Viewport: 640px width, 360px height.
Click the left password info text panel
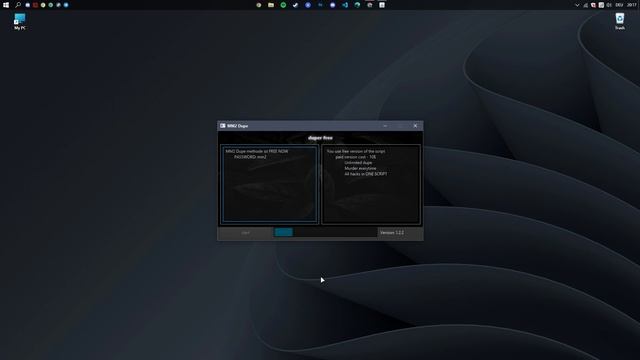[270, 184]
